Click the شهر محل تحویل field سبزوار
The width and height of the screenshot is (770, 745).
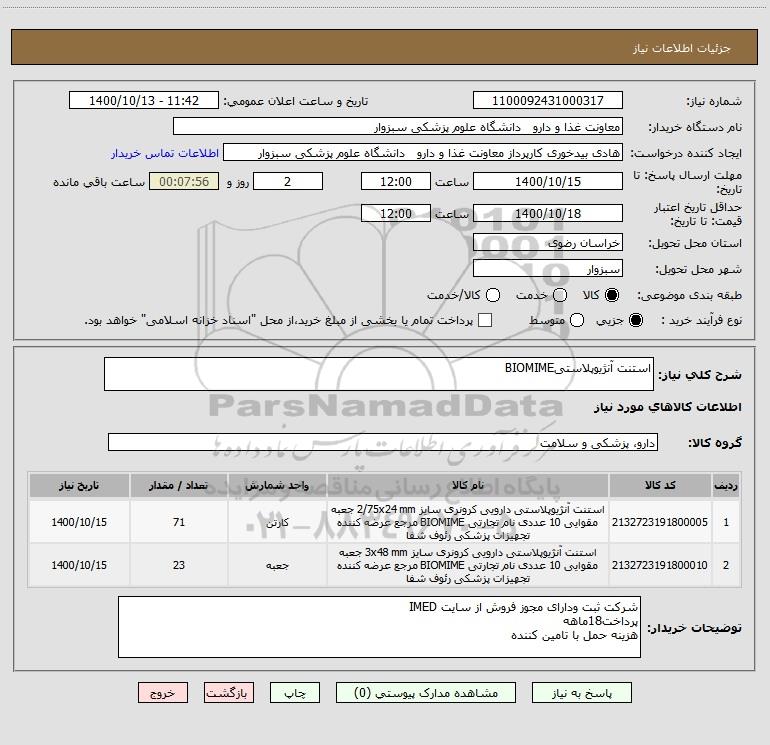click(x=548, y=269)
